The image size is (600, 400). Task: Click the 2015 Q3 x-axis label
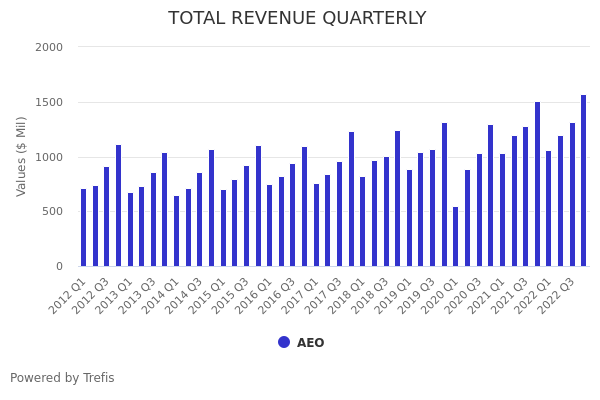coord(230,297)
